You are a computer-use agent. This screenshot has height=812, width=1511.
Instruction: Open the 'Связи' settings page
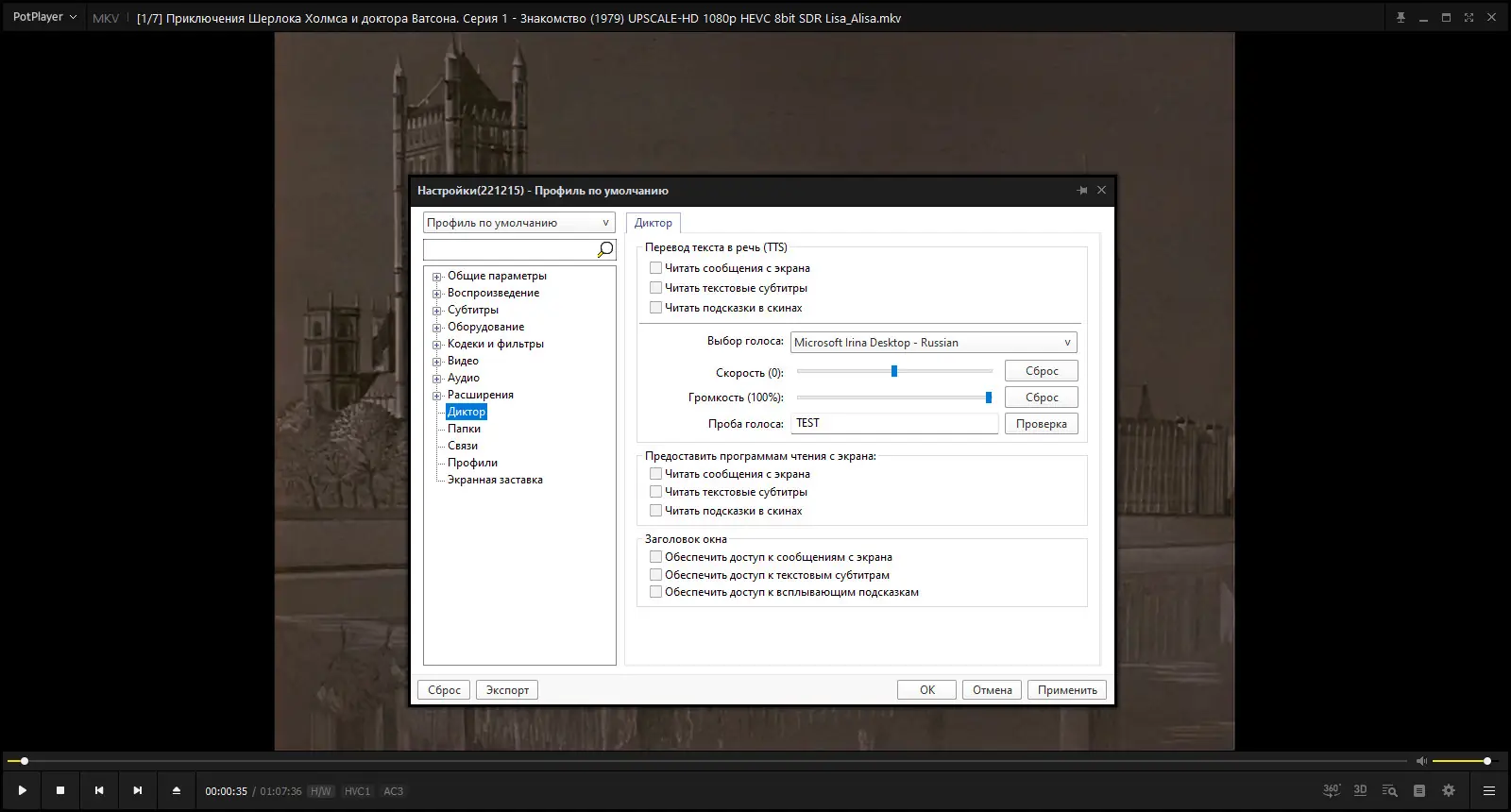(463, 446)
